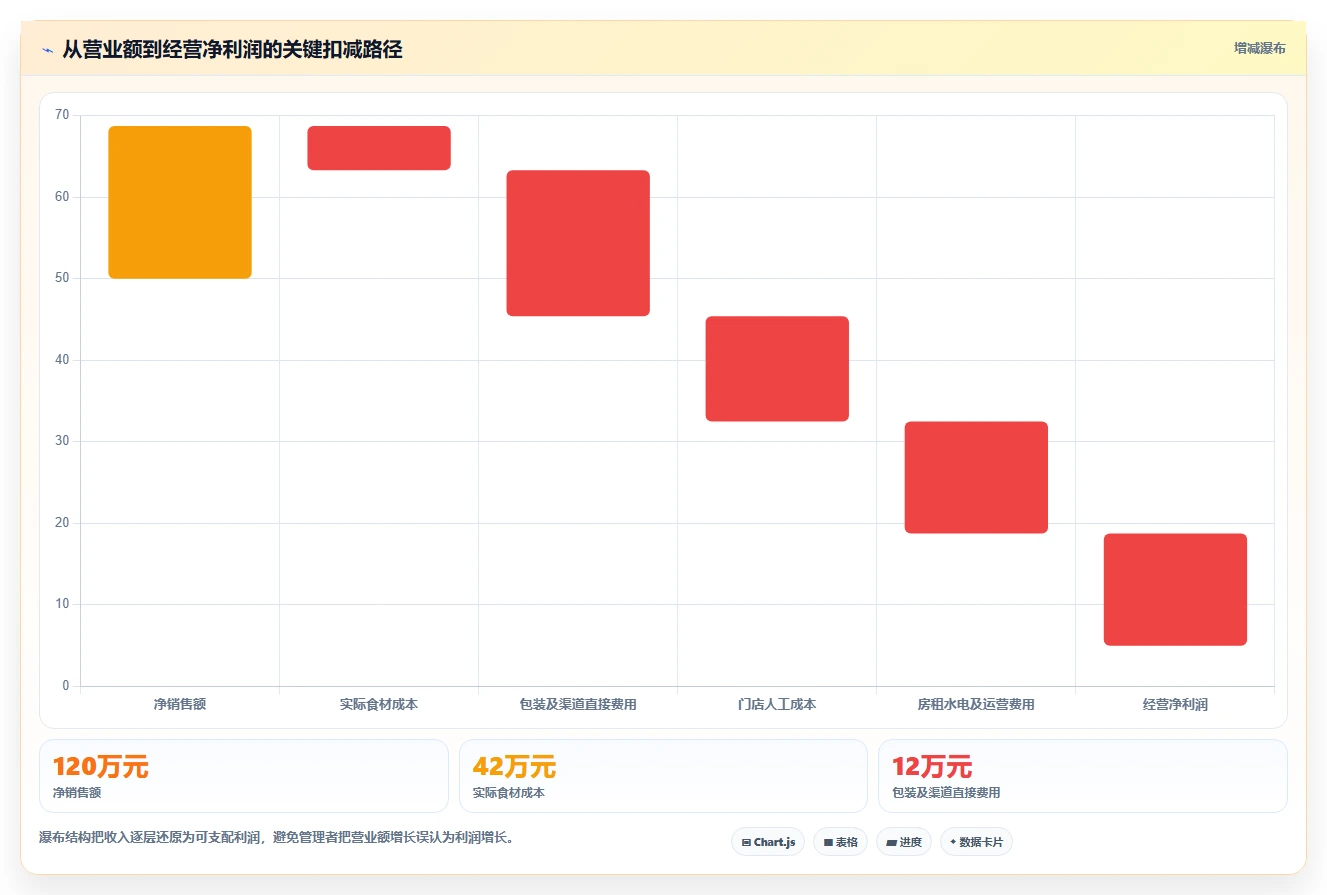Select the red 包装及渠道直接费用 bar
Viewport: 1327px width, 895px height.
click(578, 243)
